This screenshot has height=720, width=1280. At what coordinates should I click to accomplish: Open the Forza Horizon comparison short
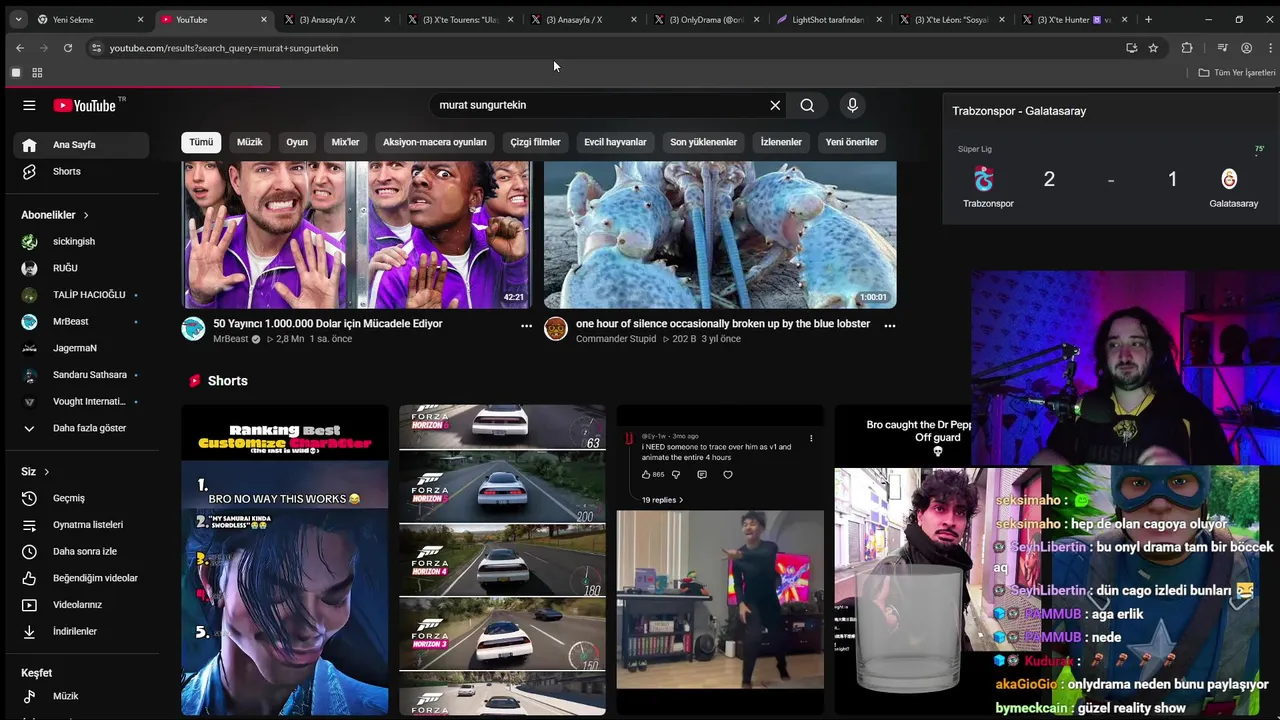tap(502, 560)
